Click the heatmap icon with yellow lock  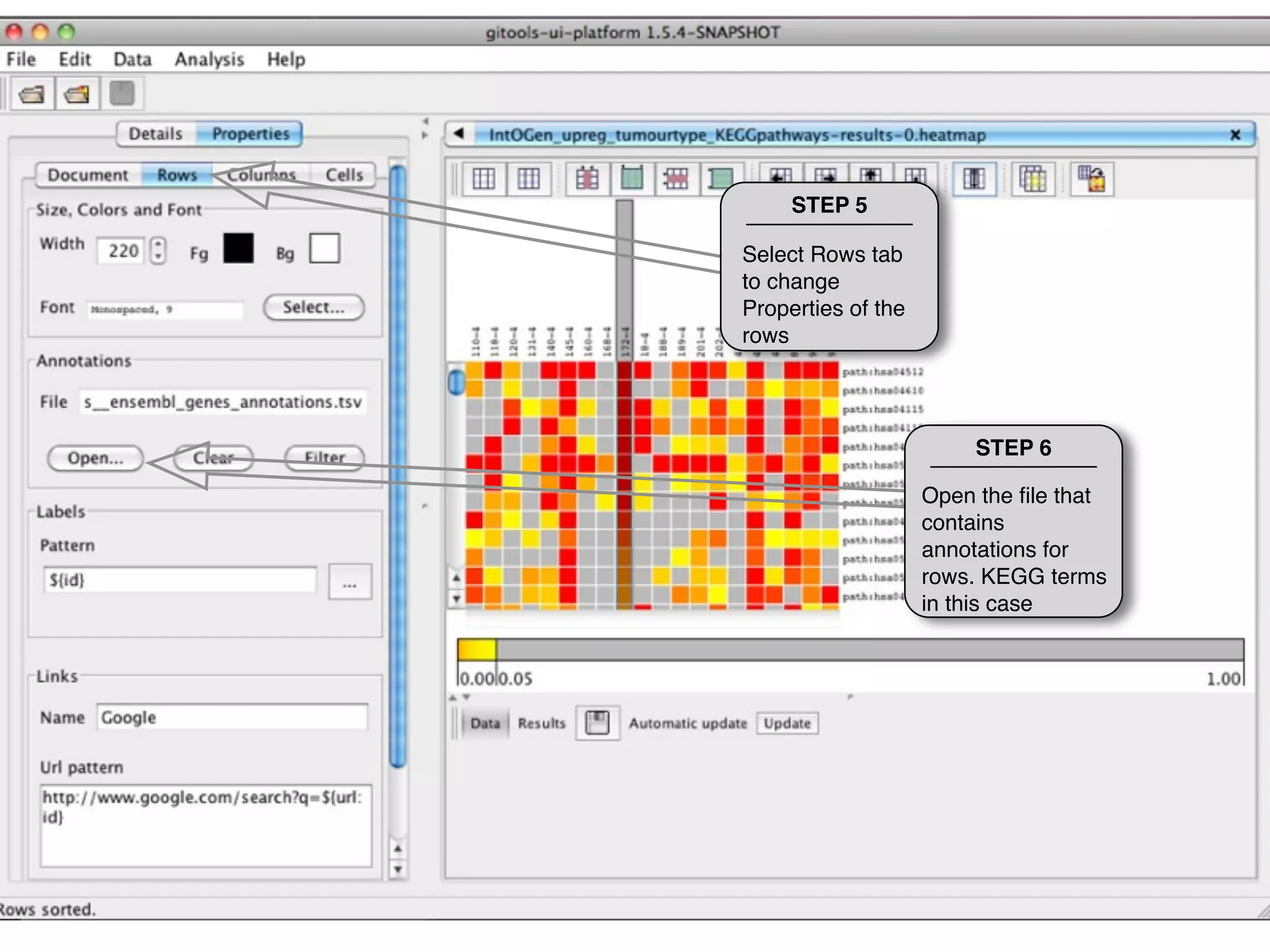coord(1091,179)
